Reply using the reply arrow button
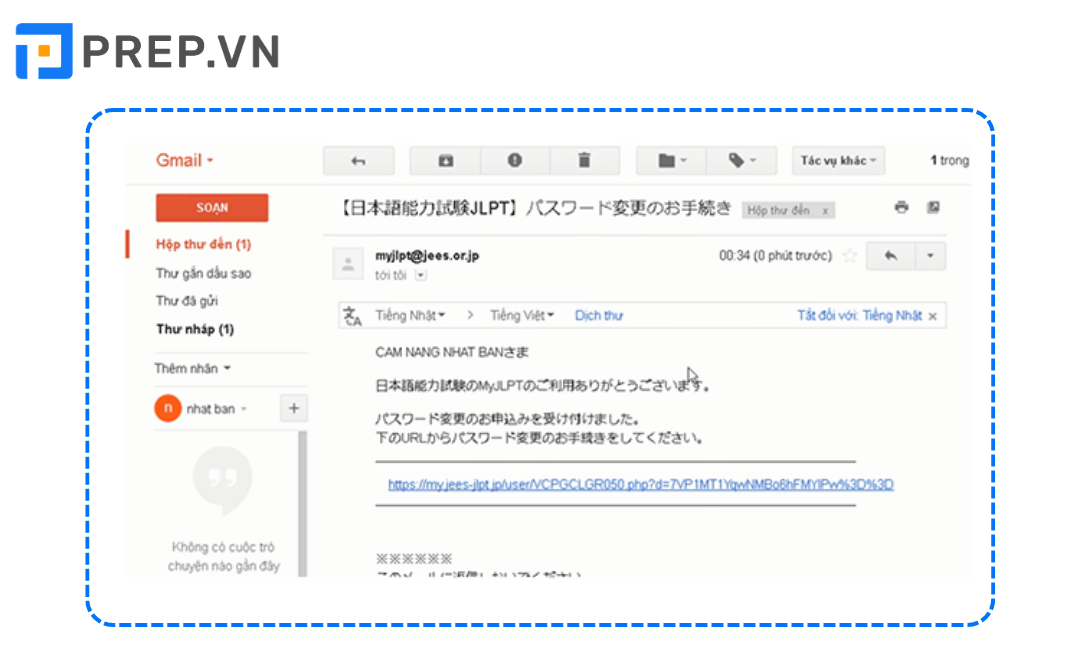Viewport: 1080px width, 660px height. pyautogui.click(x=891, y=256)
